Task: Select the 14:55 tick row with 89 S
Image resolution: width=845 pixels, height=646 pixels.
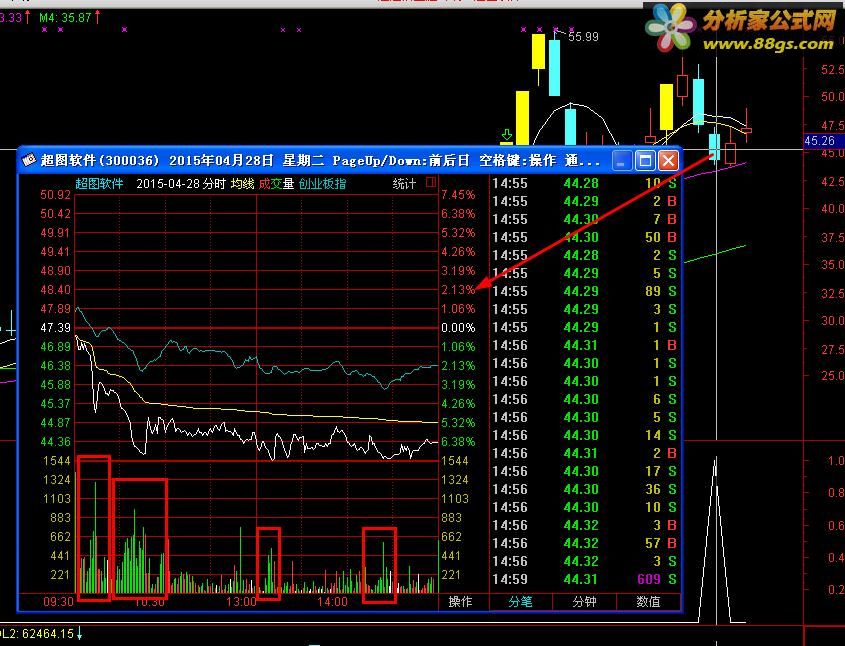Action: (585, 291)
